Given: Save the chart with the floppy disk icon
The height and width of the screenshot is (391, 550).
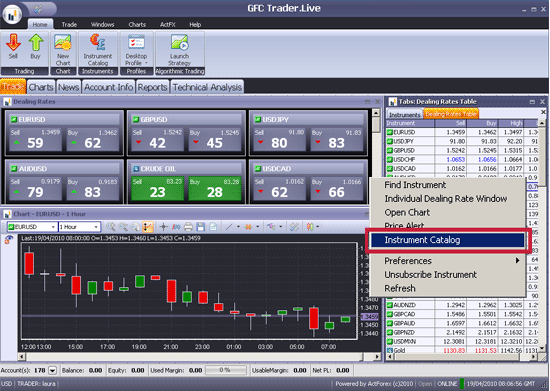Looking at the screenshot, I should pyautogui.click(x=201, y=227).
